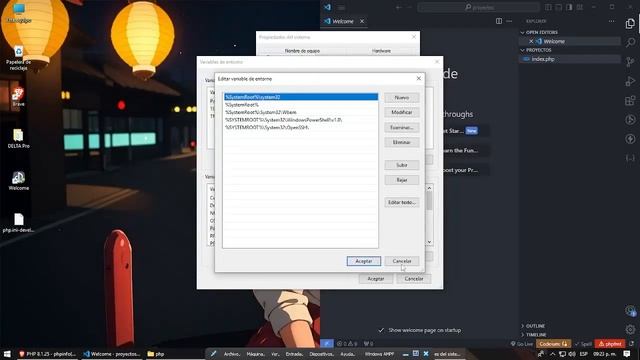The width and height of the screenshot is (640, 360).
Task: Click scrollbar down arrow in Variables de entorno
Action: [x=429, y=242]
